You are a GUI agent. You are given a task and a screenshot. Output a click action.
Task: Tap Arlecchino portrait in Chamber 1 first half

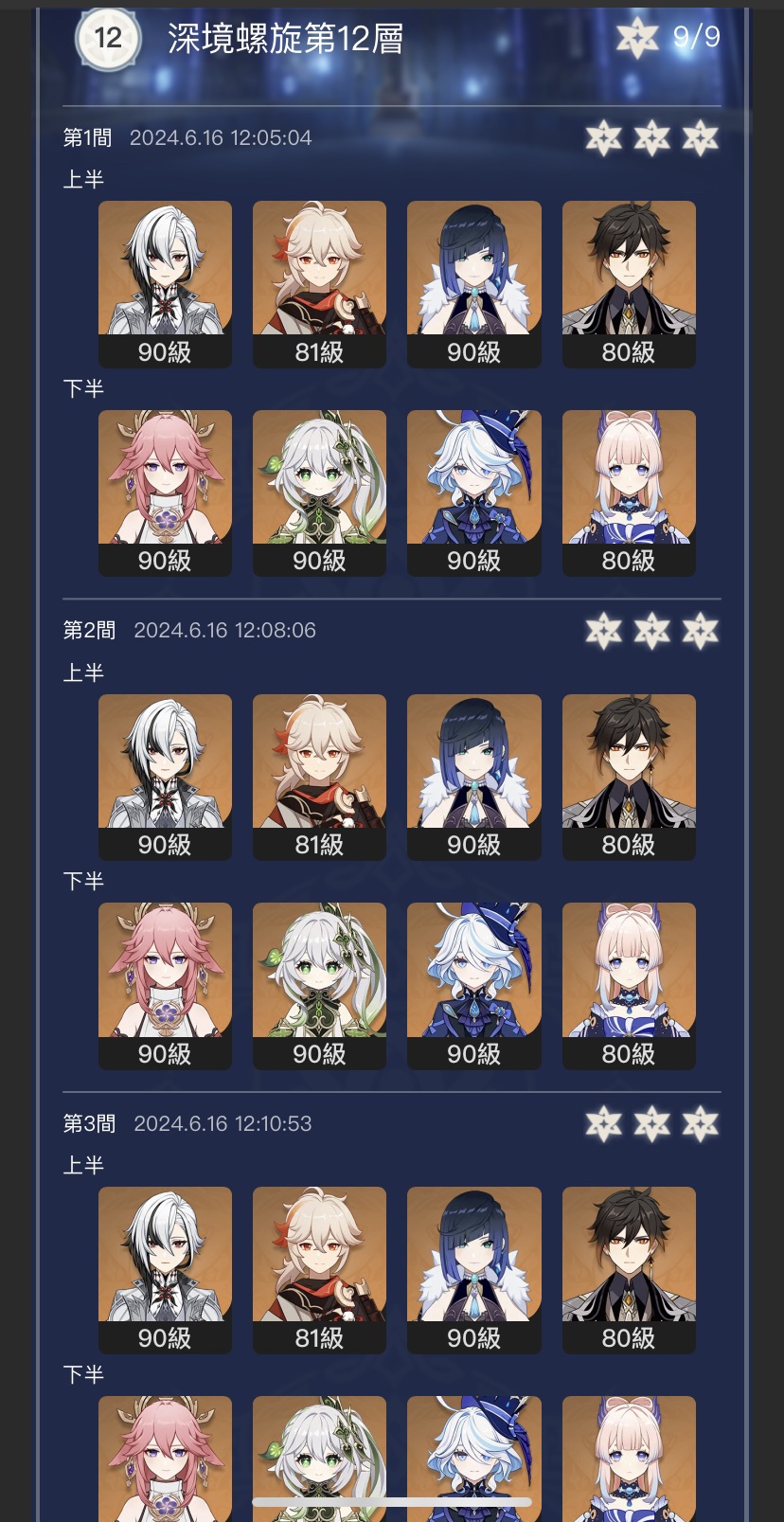coord(165,284)
